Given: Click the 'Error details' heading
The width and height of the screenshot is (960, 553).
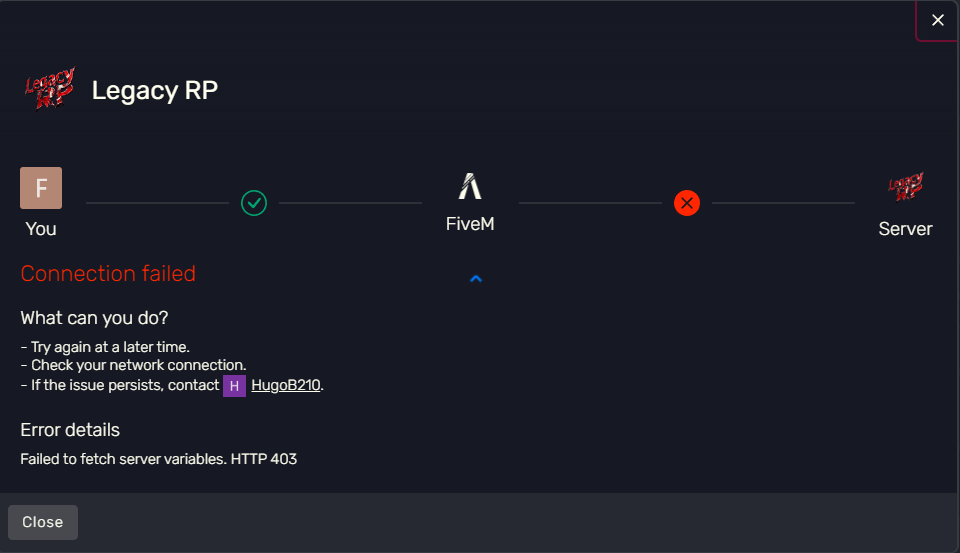Looking at the screenshot, I should coord(70,430).
